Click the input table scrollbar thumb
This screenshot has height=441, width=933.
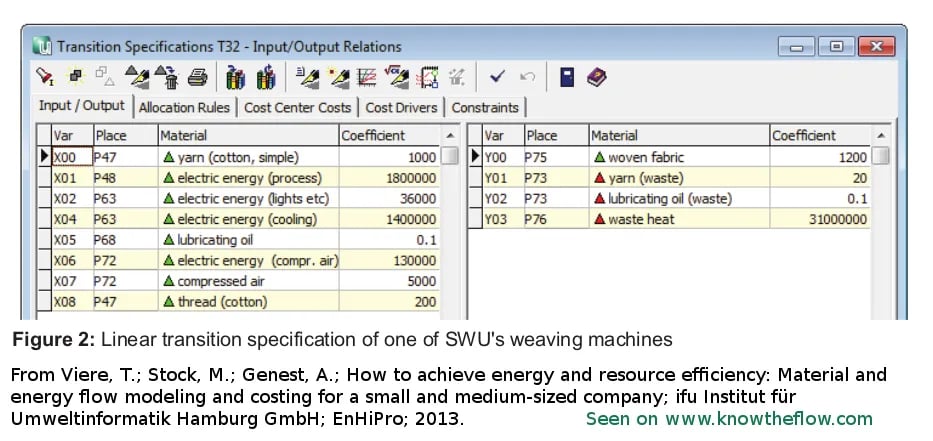coord(450,156)
